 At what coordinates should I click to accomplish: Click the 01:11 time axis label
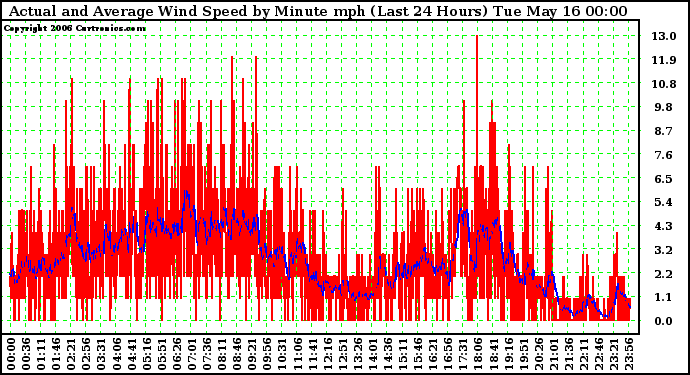40,354
